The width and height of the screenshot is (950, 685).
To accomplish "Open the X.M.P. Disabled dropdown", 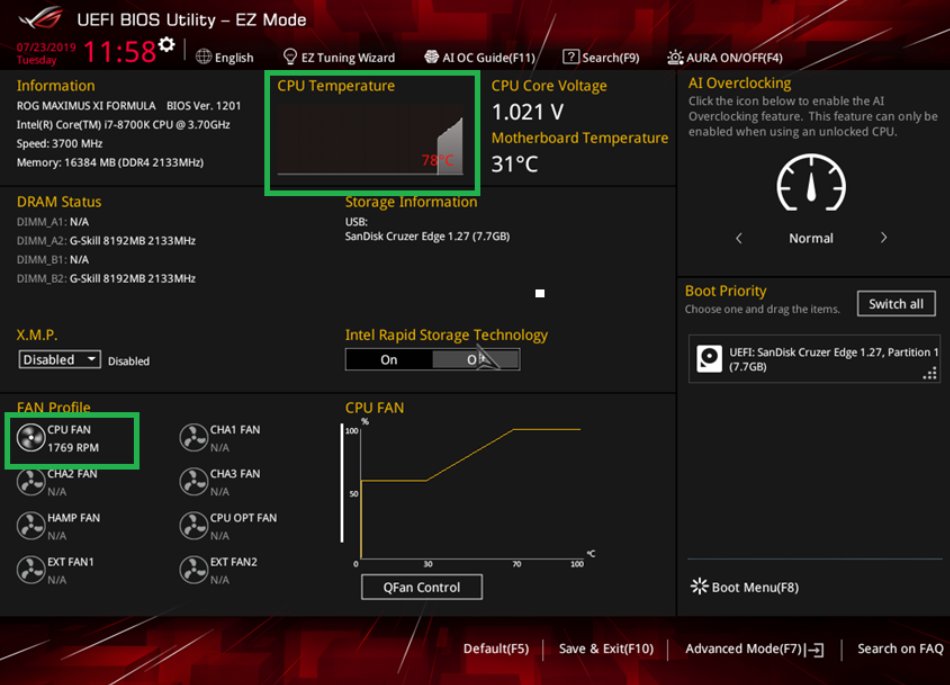I will click(x=59, y=360).
